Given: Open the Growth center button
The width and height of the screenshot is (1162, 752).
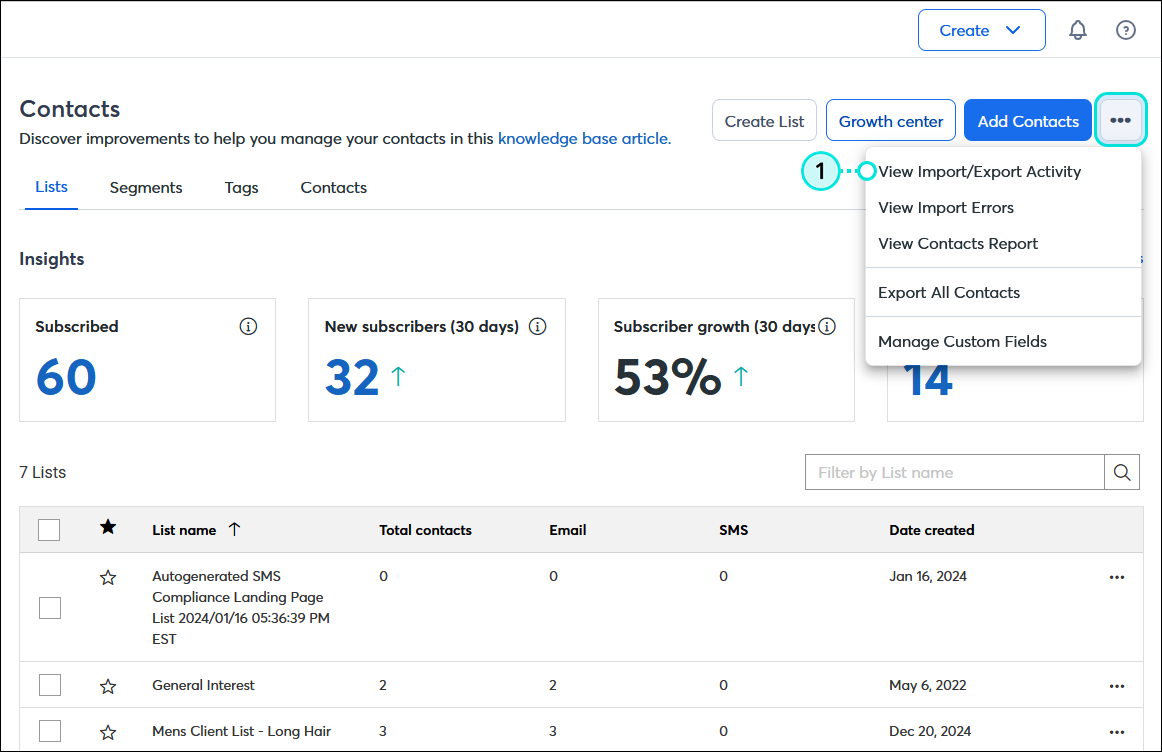Looking at the screenshot, I should point(891,120).
